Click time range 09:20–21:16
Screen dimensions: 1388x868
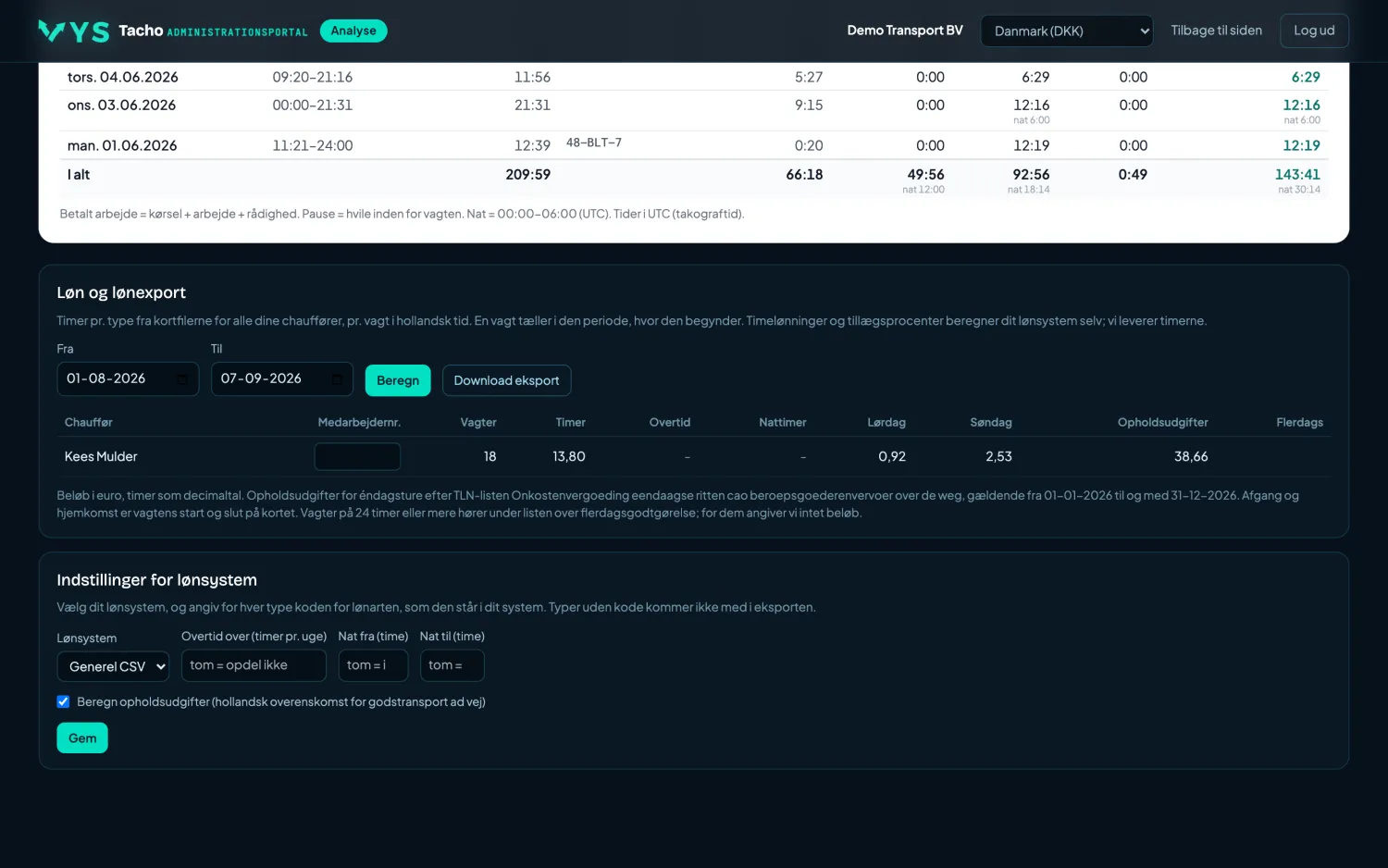[312, 77]
